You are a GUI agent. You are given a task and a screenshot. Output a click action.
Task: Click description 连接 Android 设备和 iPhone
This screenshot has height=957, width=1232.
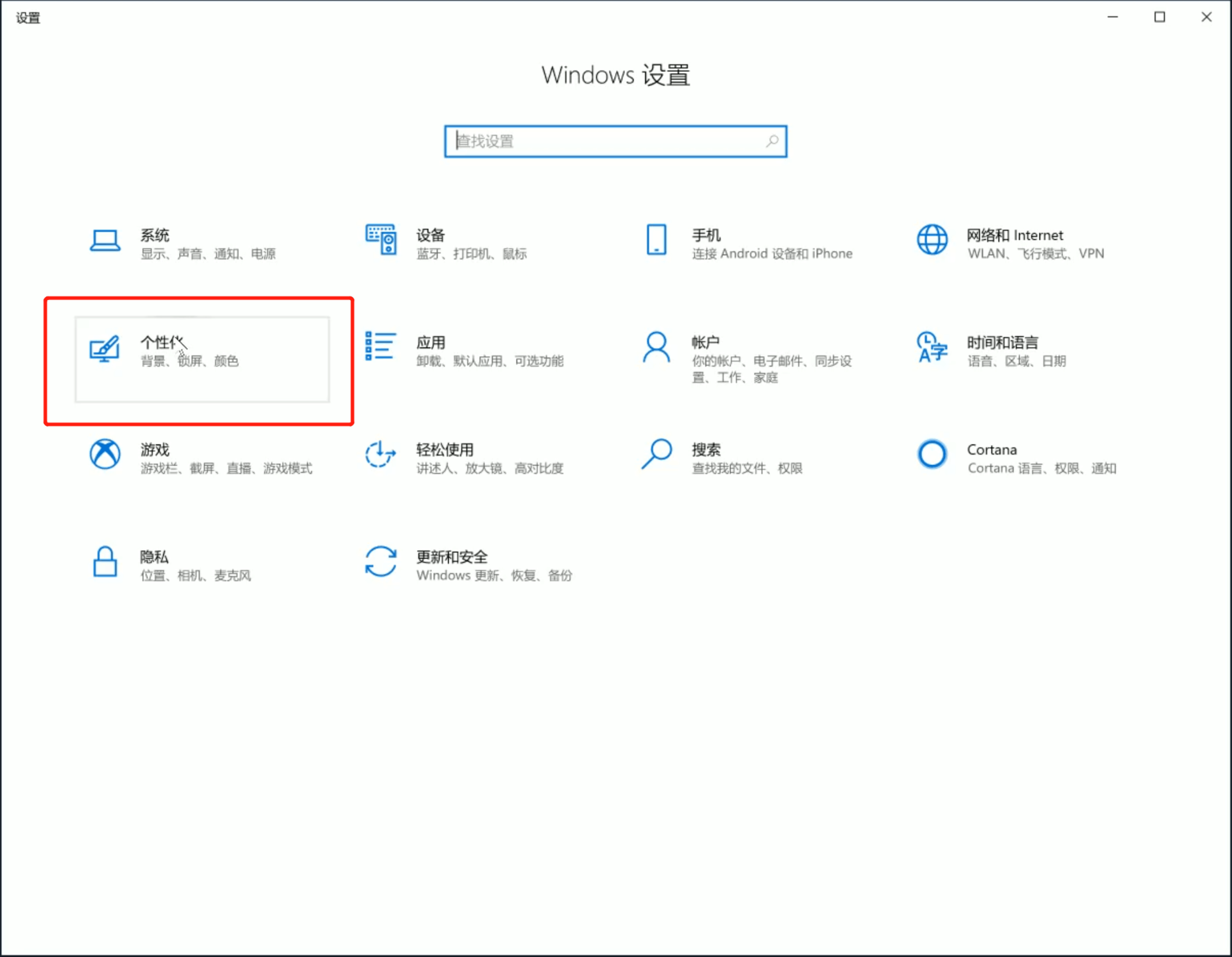[x=772, y=254]
